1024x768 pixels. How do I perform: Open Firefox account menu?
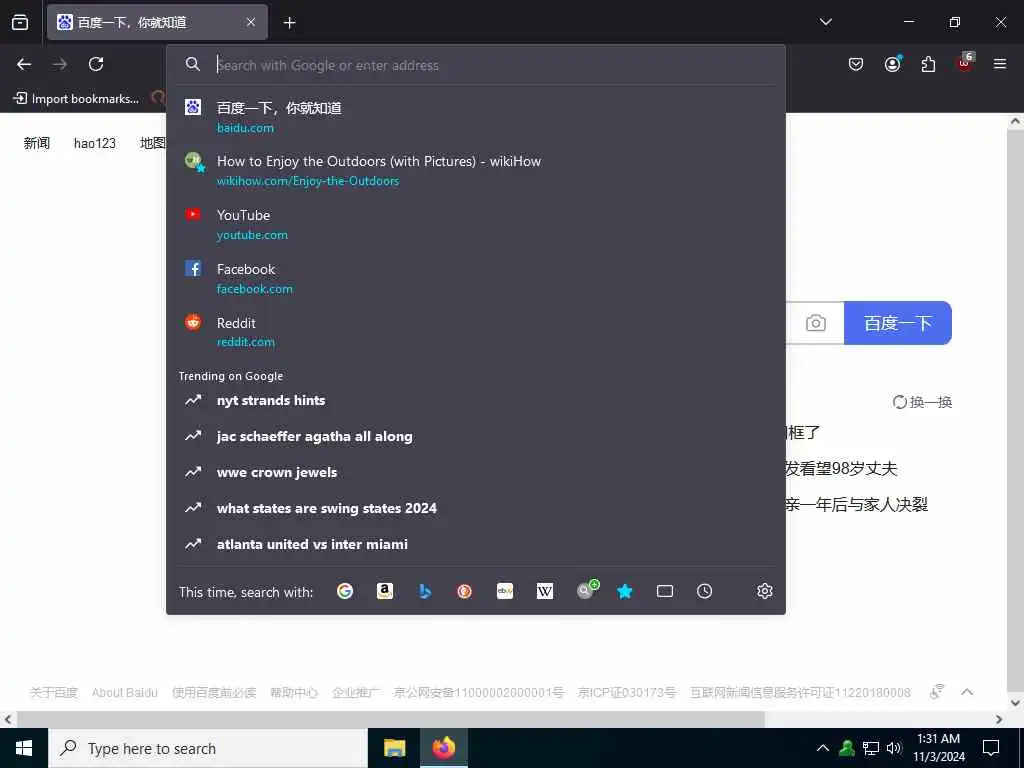pyautogui.click(x=892, y=64)
